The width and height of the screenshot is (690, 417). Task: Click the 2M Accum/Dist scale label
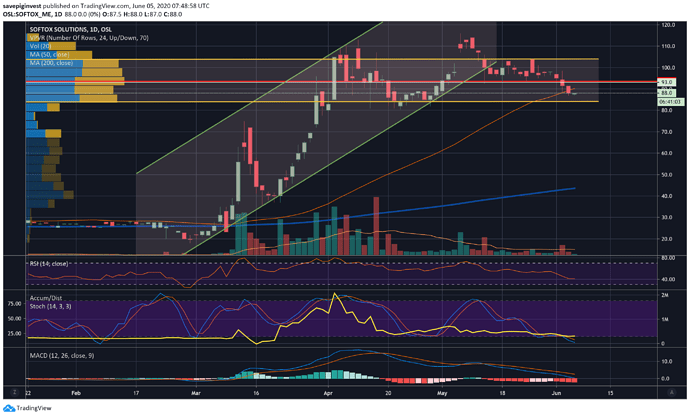tap(665, 295)
